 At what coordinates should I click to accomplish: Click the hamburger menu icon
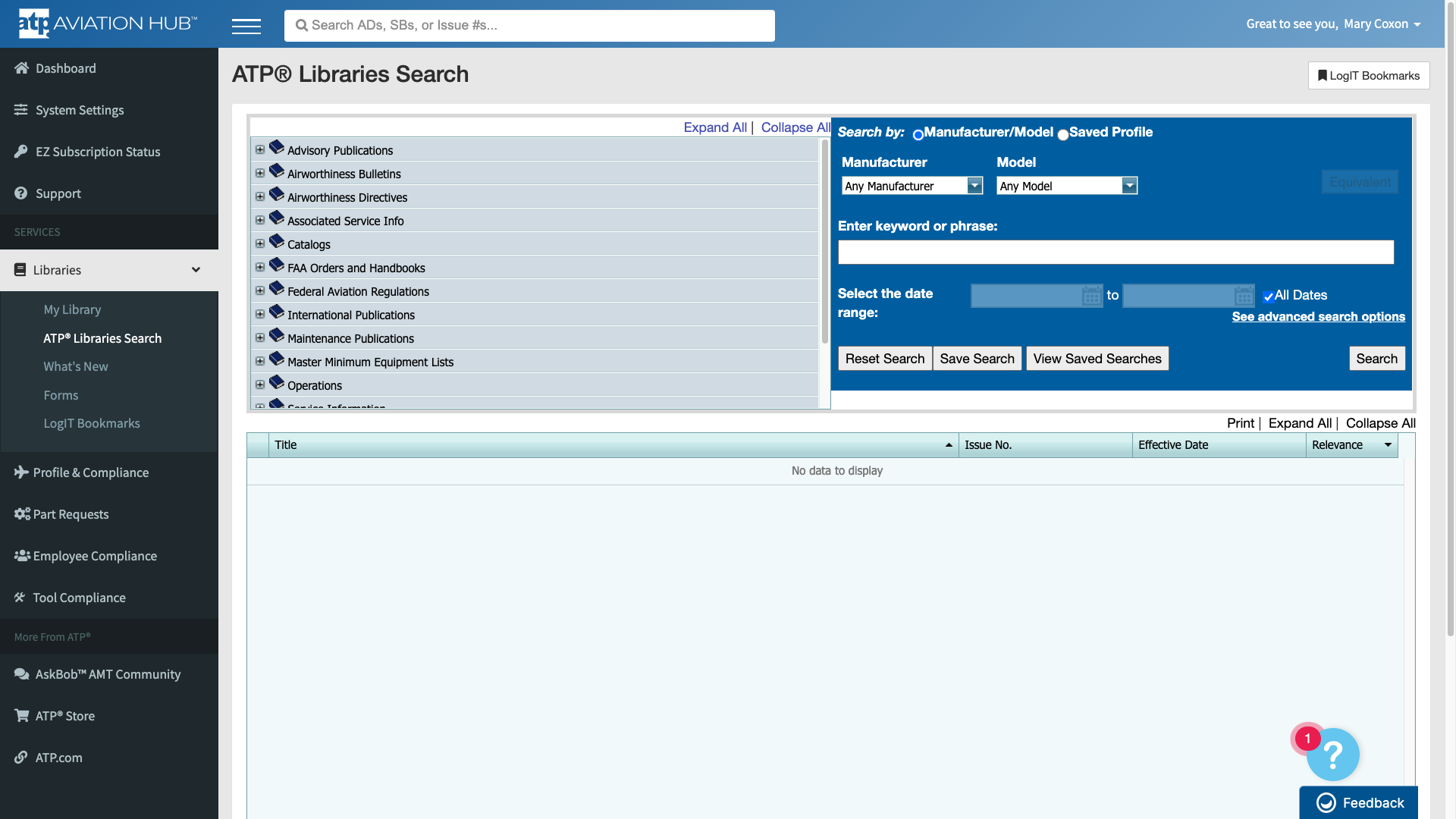pos(246,27)
